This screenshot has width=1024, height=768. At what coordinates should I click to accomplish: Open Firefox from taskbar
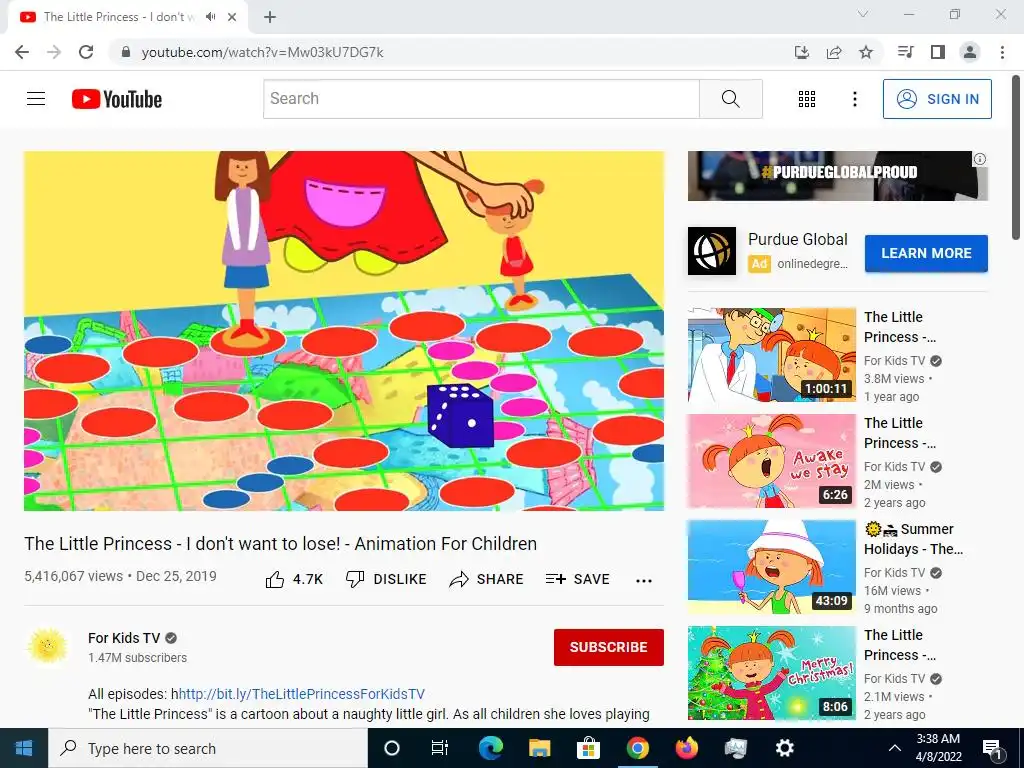[x=686, y=748]
